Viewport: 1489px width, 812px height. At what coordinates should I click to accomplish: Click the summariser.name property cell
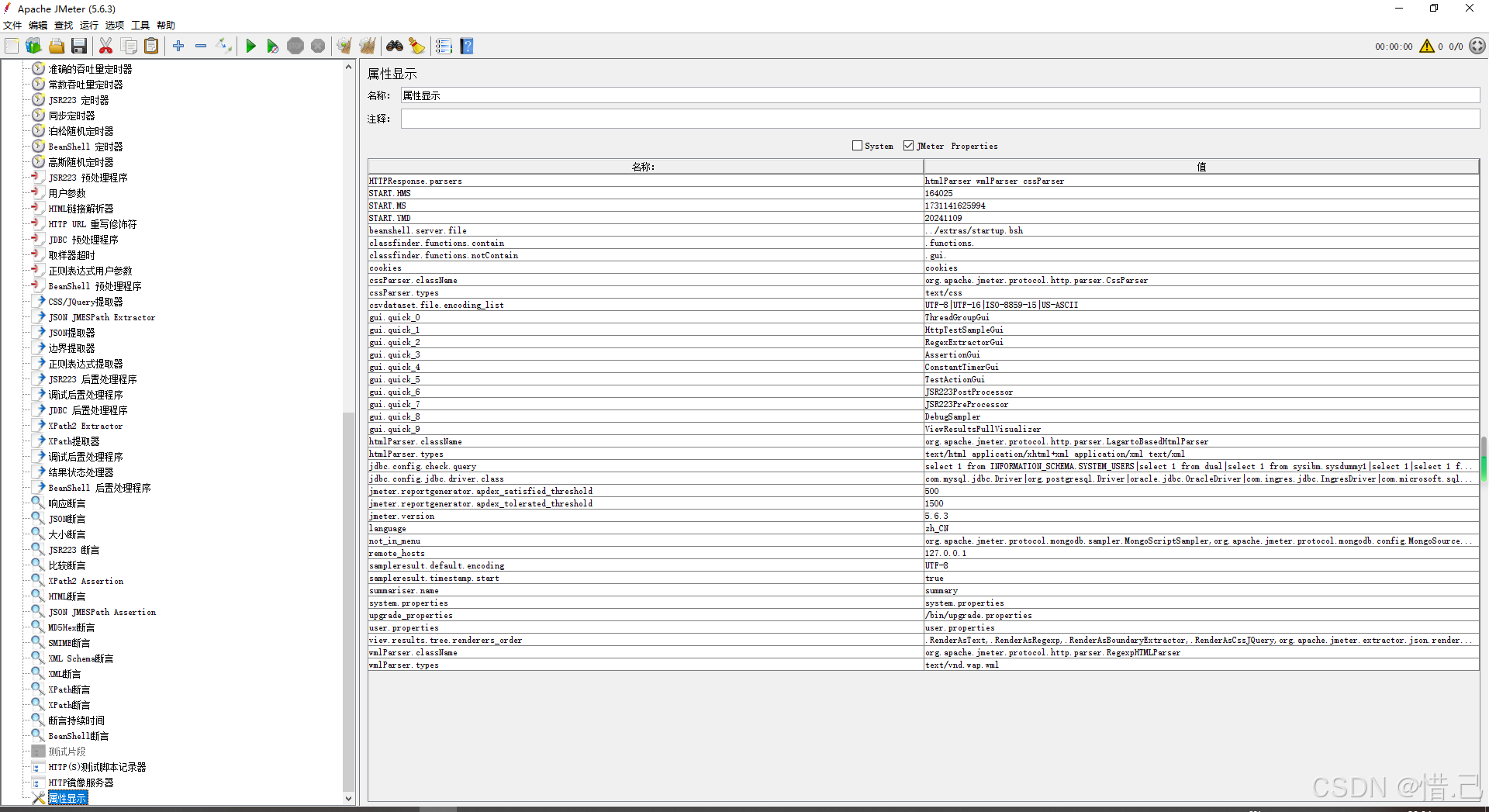point(645,590)
